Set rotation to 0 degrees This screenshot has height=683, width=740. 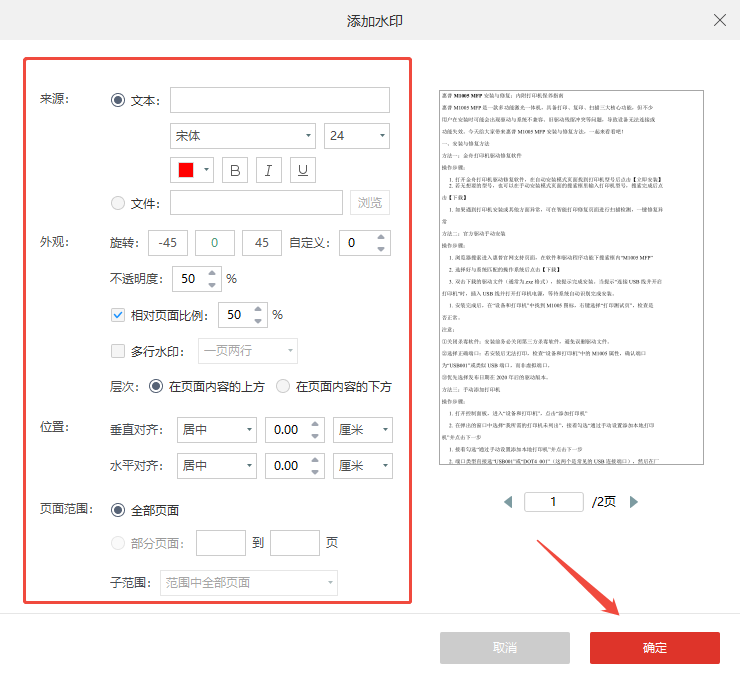215,243
